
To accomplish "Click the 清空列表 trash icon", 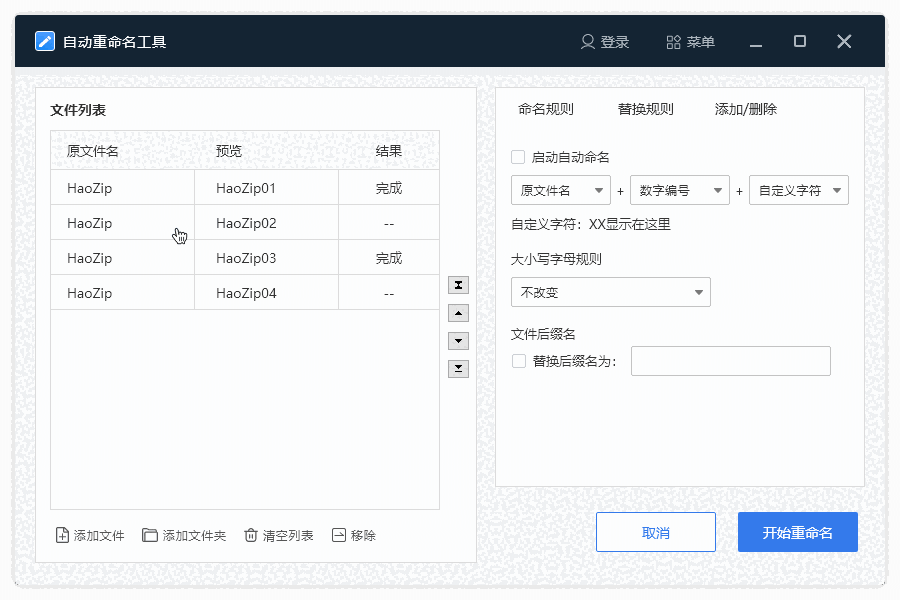I will pos(250,535).
